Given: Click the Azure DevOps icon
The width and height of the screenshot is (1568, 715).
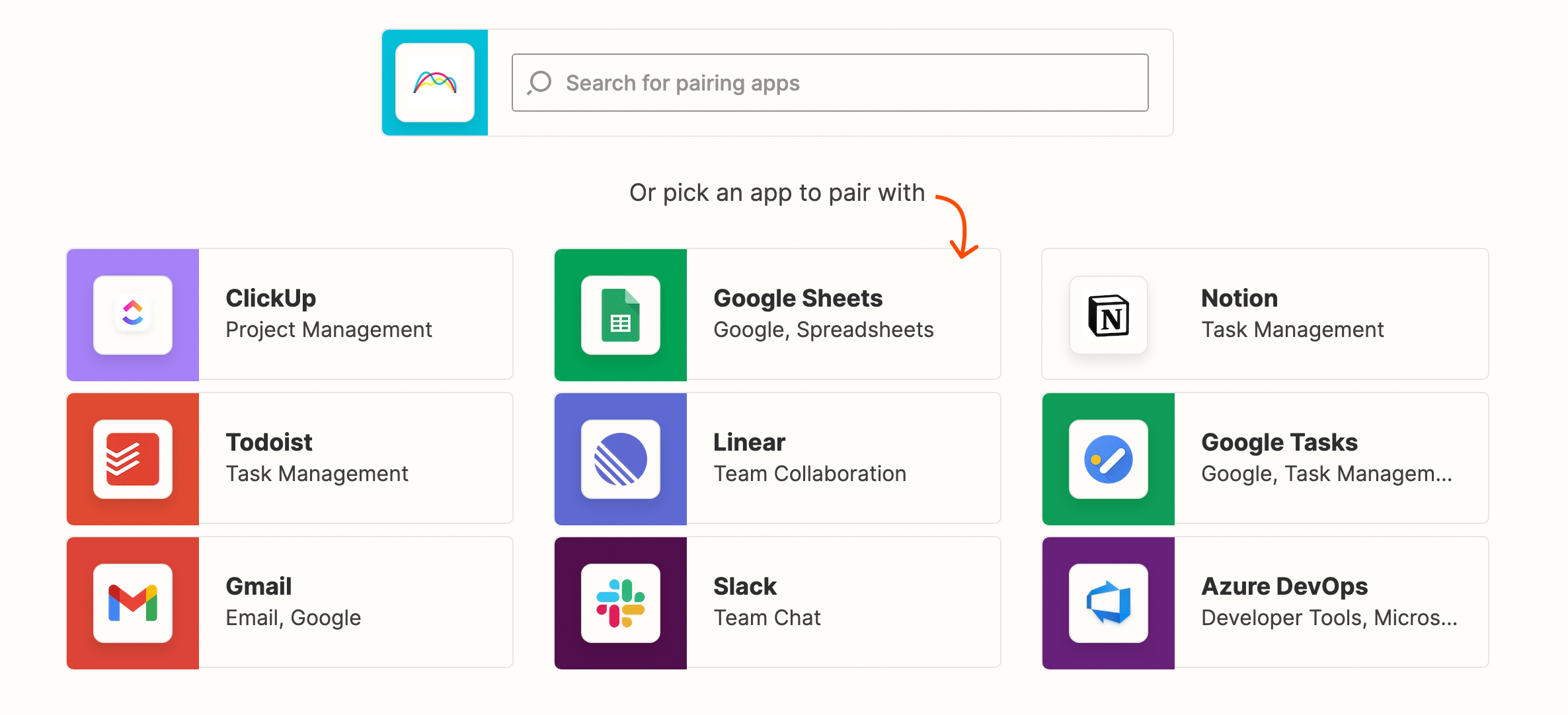Looking at the screenshot, I should [x=1109, y=603].
